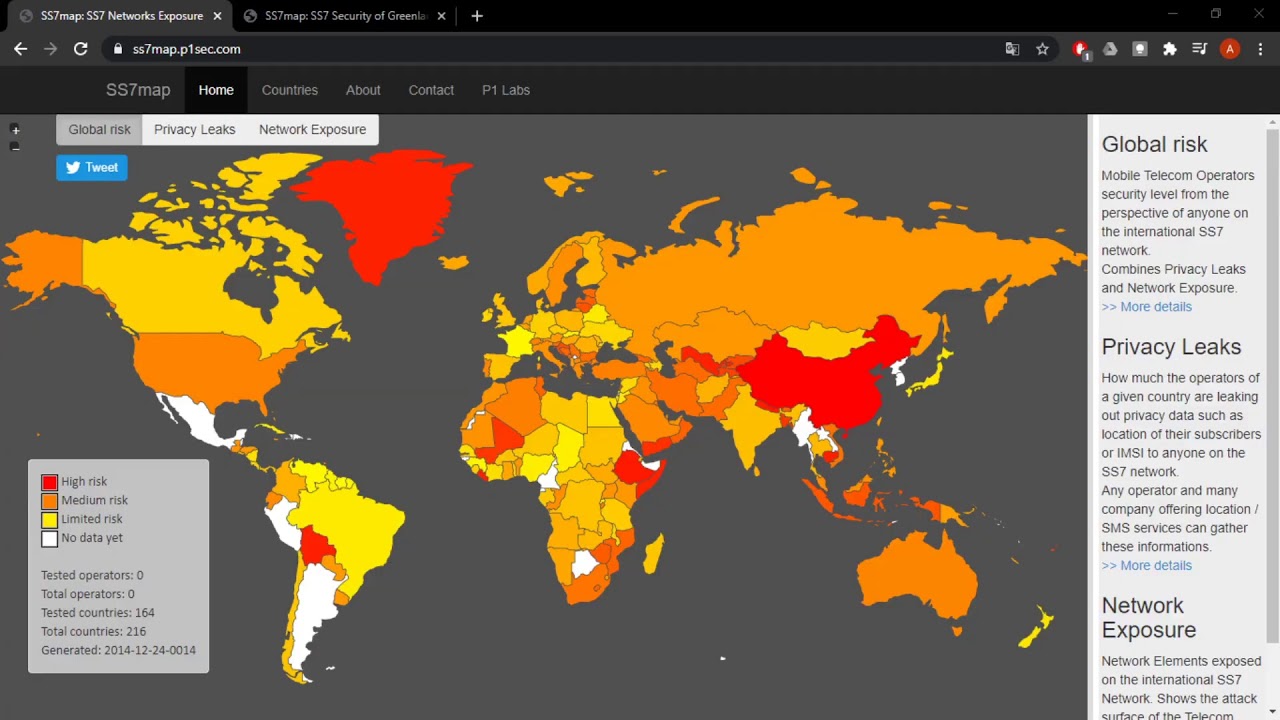Open the Chrome profile avatar 'A'
The width and height of the screenshot is (1280, 720).
tap(1230, 49)
